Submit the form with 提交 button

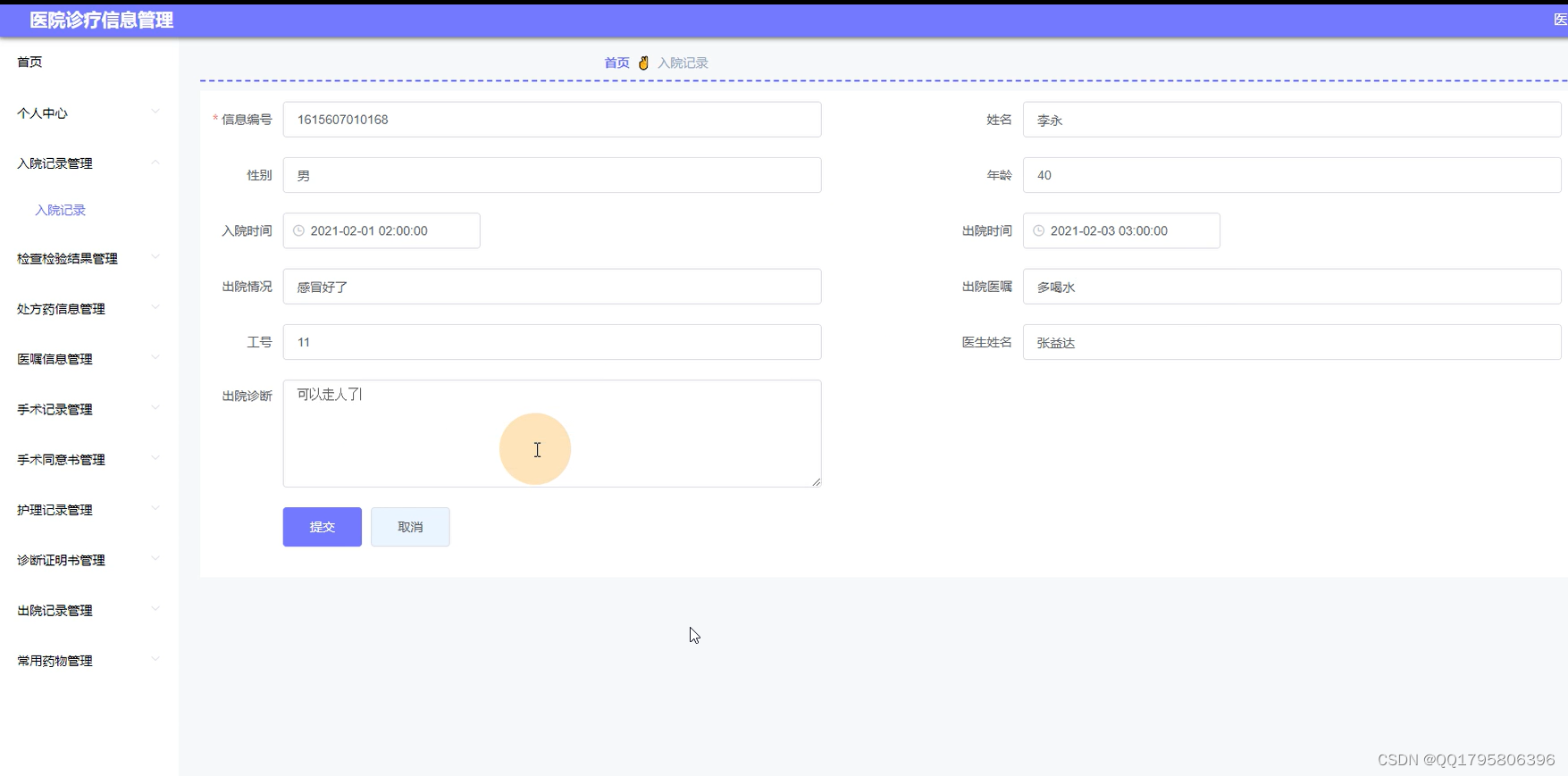[323, 527]
